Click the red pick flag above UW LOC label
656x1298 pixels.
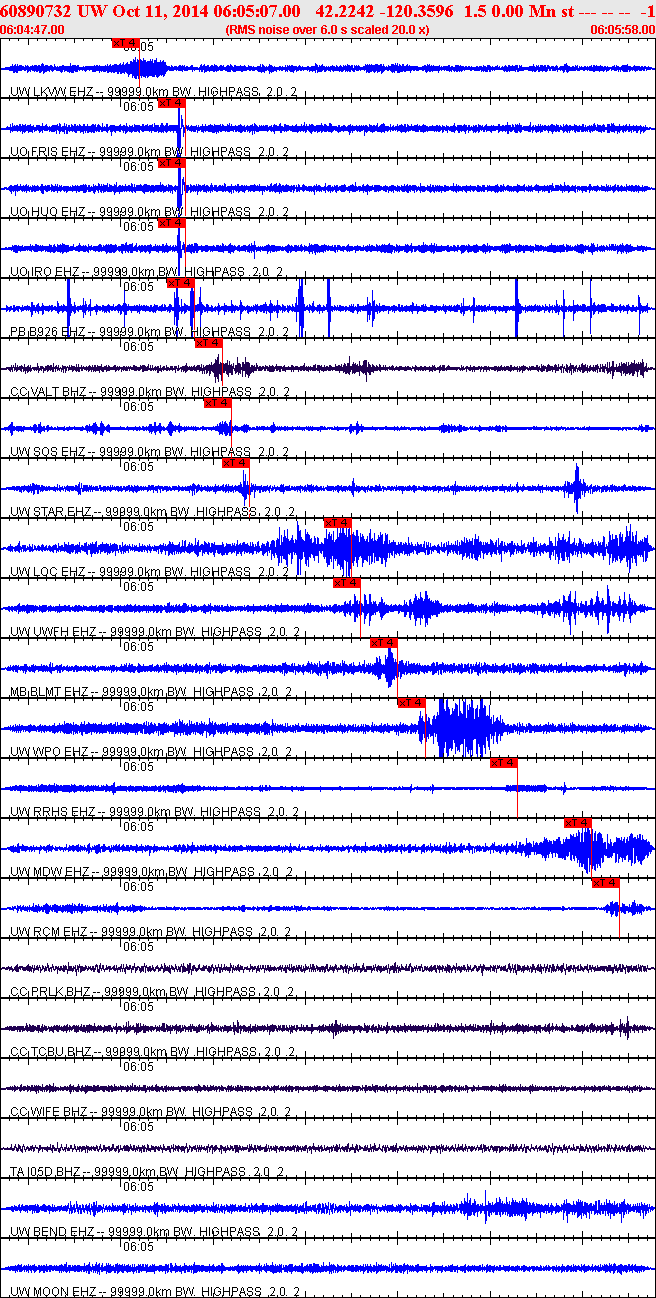(338, 523)
